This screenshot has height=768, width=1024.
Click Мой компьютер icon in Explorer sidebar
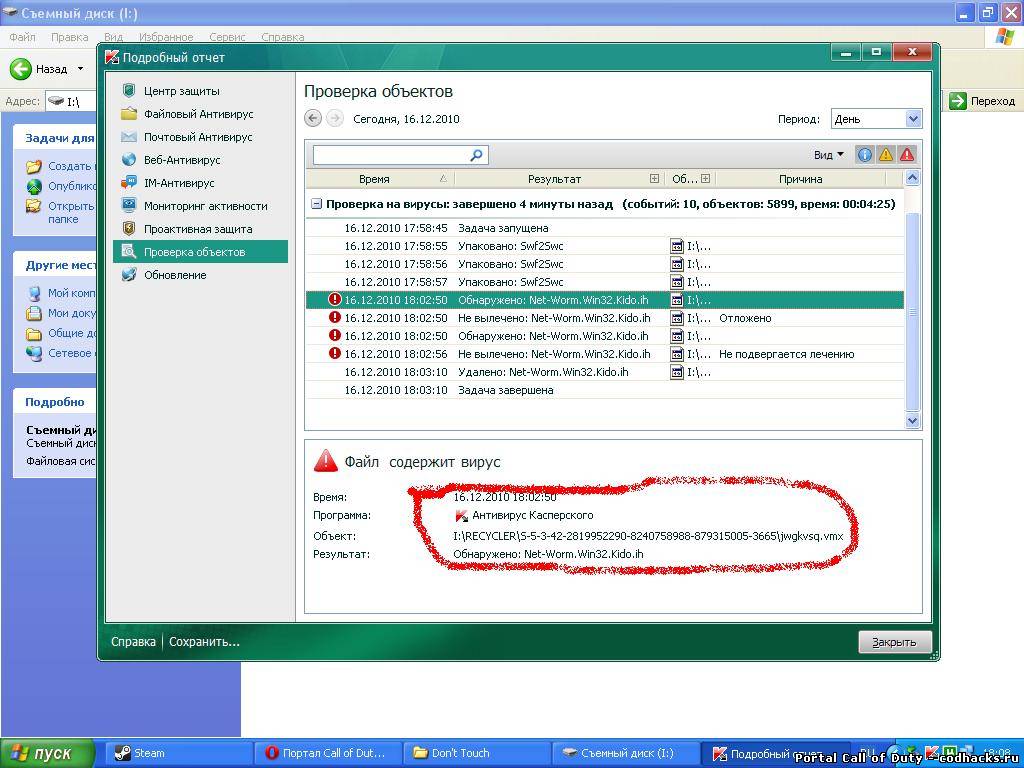tap(34, 293)
